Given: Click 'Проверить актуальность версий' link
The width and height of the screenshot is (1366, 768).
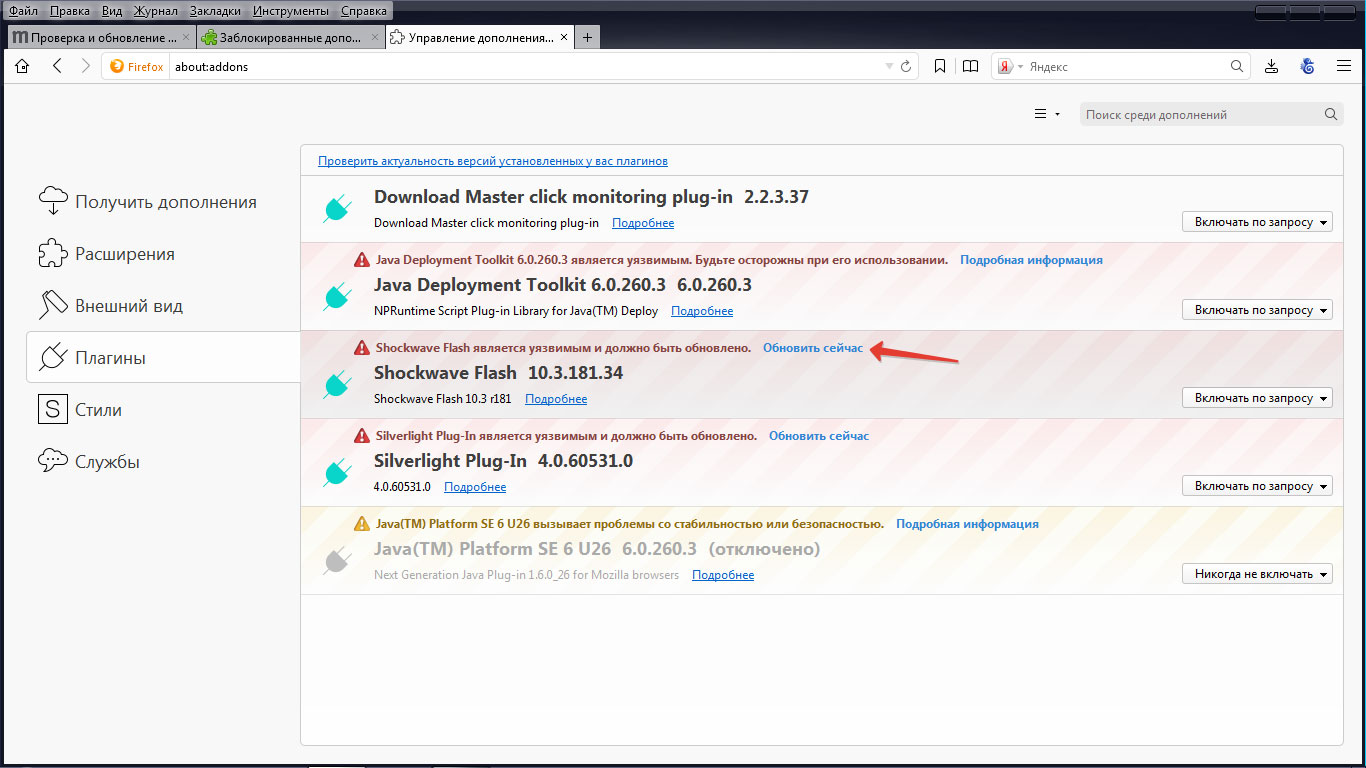Looking at the screenshot, I should coord(493,161).
